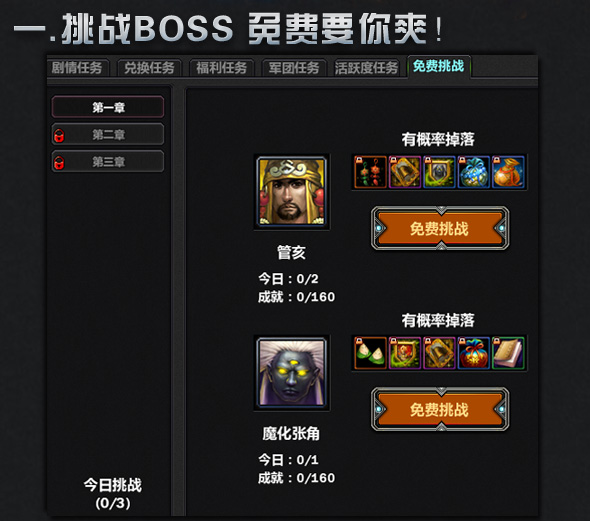Select the blue gift pouch reward icon
The image size is (590, 521).
474,172
